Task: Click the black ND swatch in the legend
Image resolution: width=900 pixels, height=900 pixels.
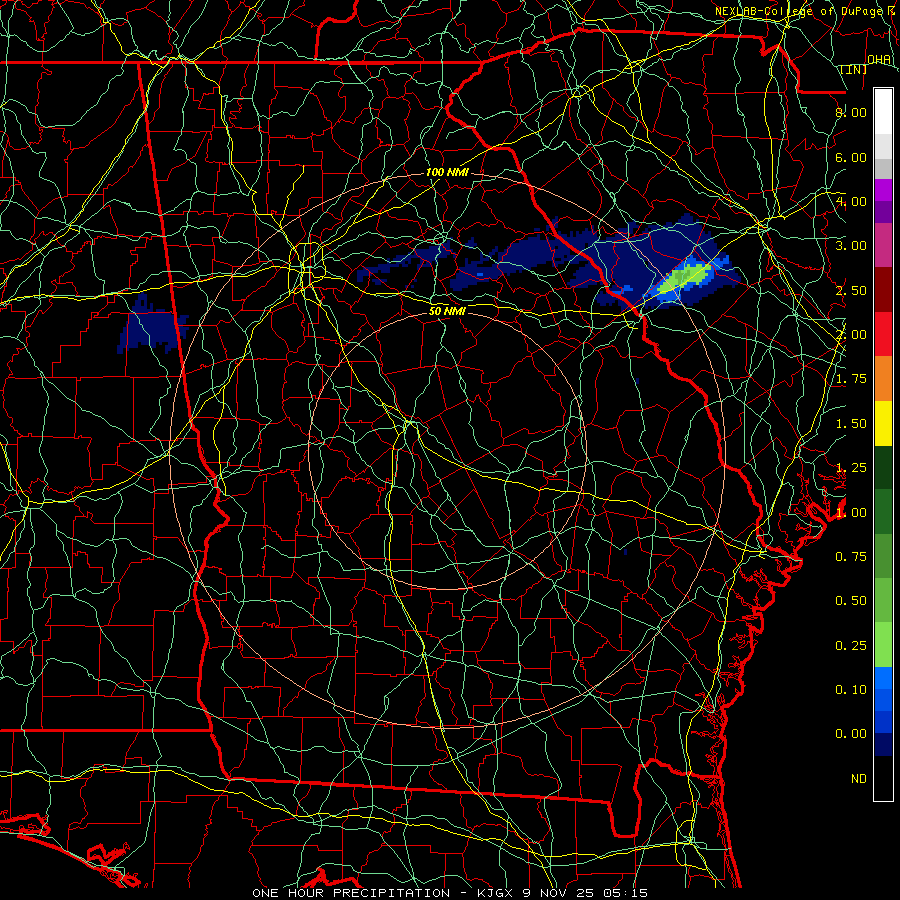Action: (x=883, y=778)
